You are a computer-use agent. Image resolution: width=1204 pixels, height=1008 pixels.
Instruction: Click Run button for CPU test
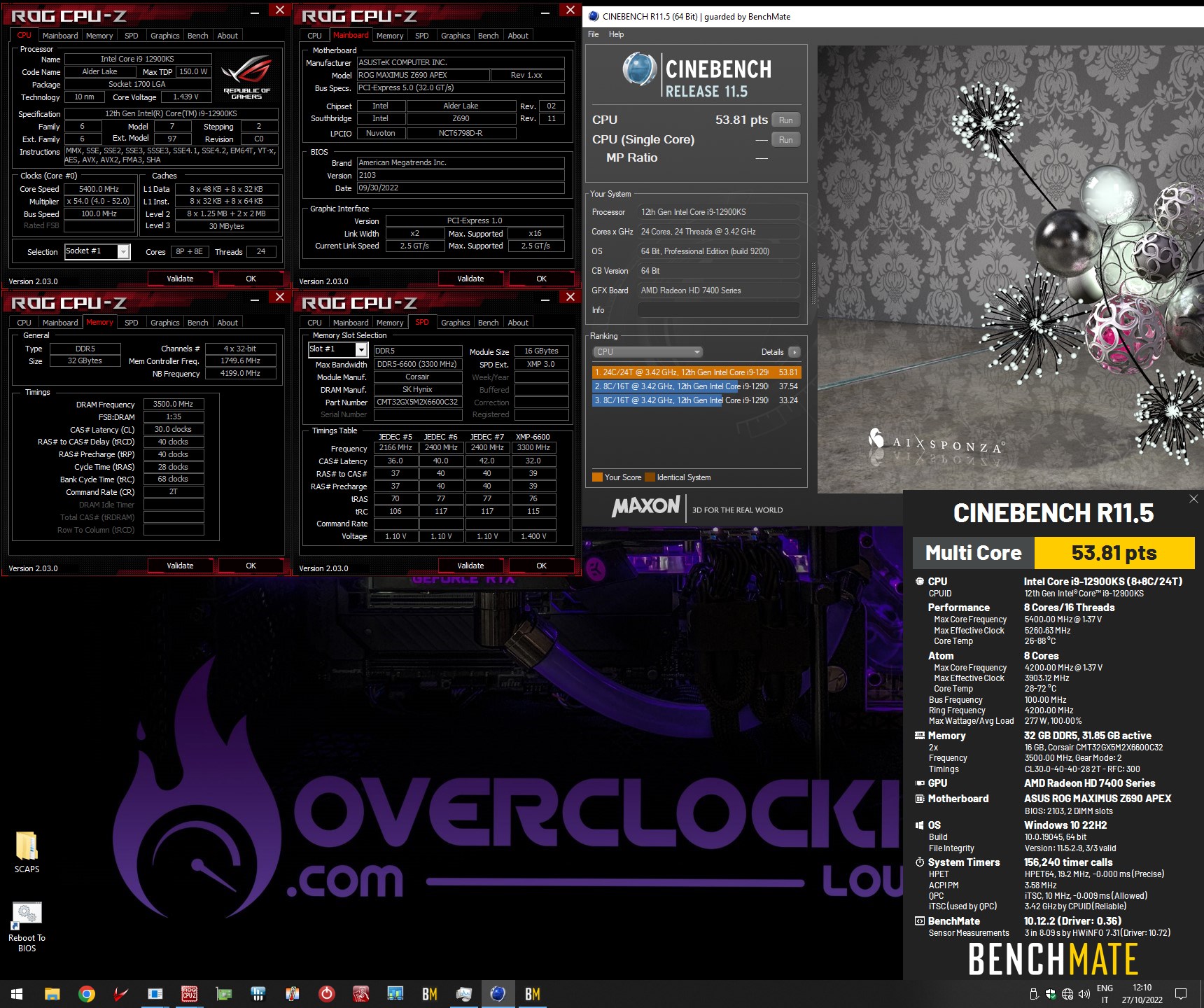click(x=786, y=120)
